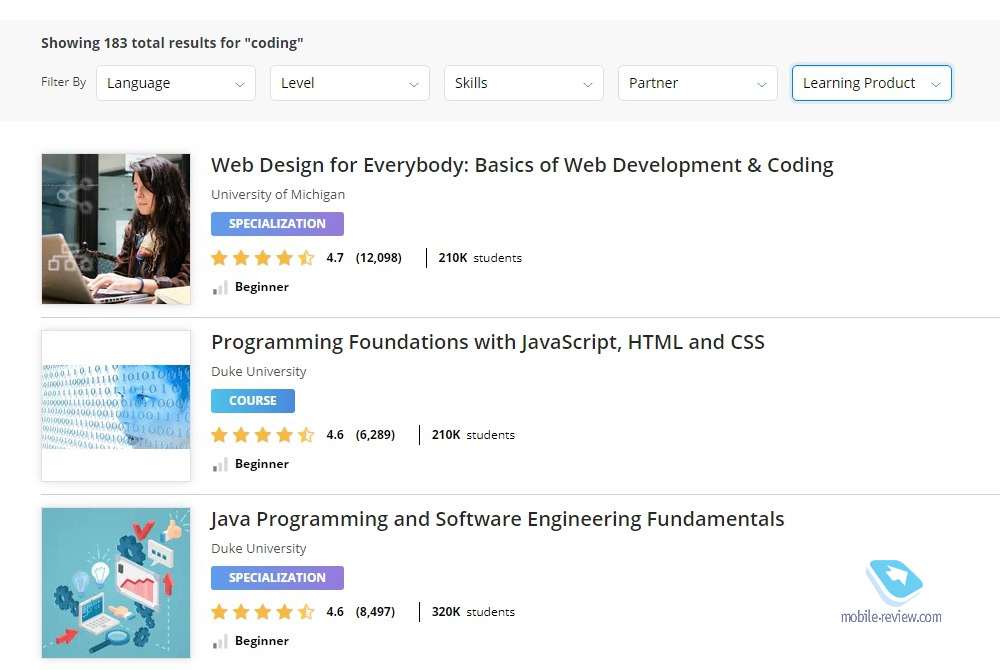Click the Programming Foundations binary code thumbnail
Viewport: 1000px width, 670px height.
tap(116, 406)
